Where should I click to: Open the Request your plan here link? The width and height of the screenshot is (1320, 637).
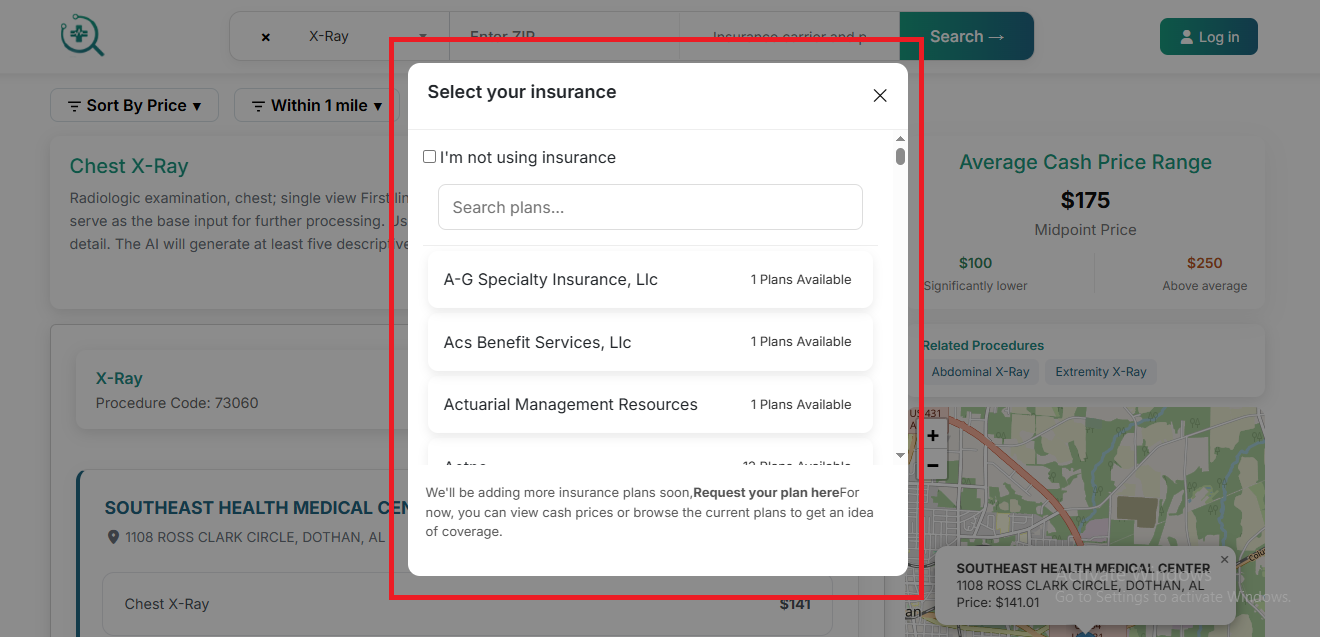[766, 493]
